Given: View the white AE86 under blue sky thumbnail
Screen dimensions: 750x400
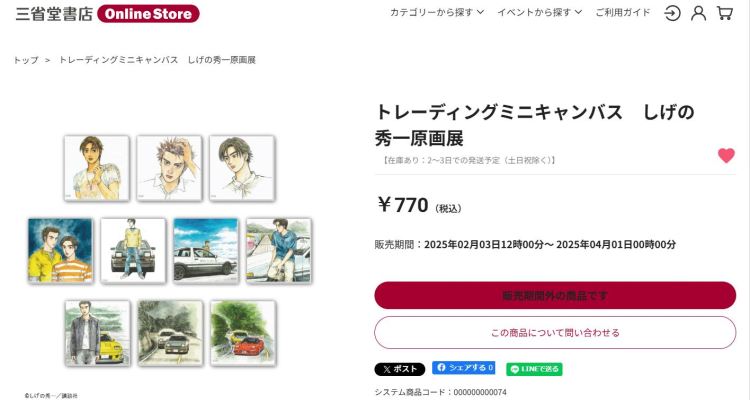Looking at the screenshot, I should point(206,250).
